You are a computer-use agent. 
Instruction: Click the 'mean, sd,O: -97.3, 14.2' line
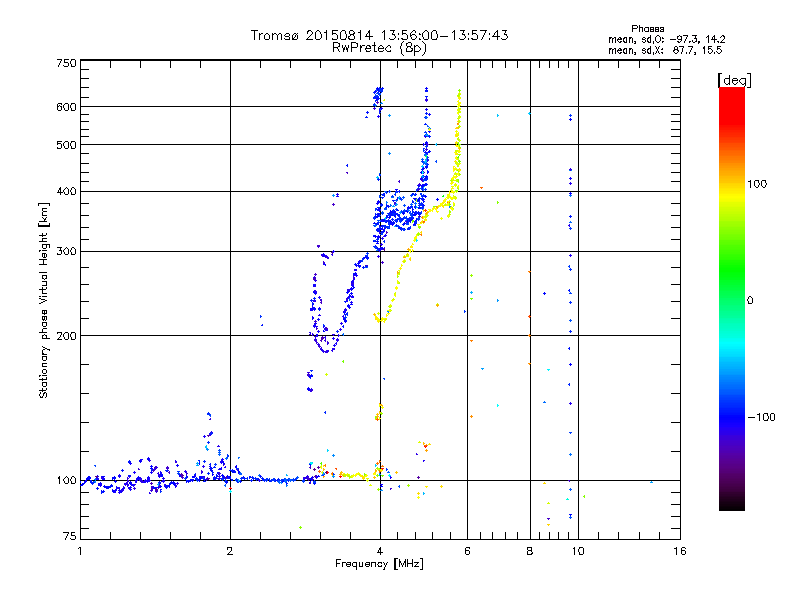666,39
